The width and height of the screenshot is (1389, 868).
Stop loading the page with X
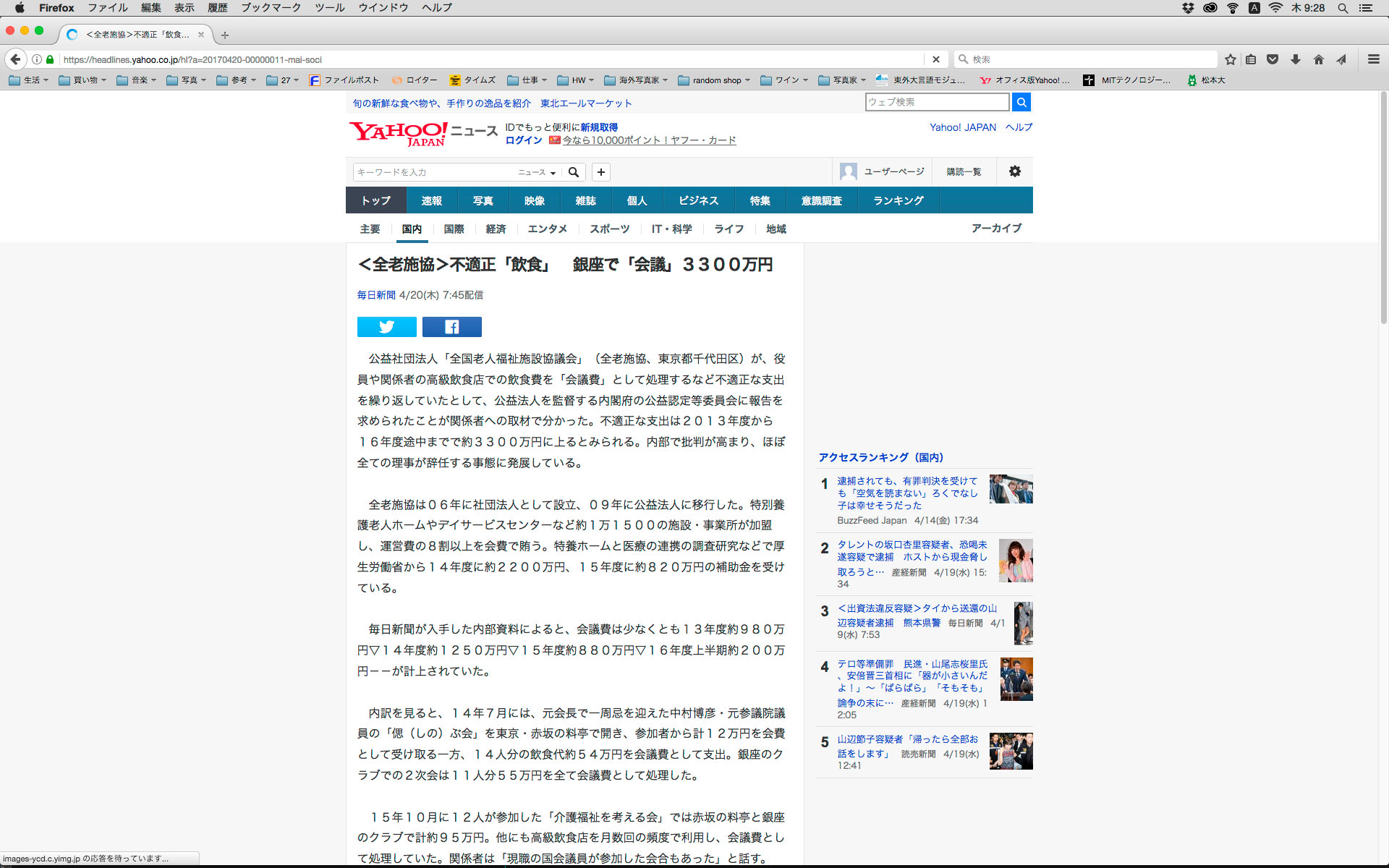click(935, 59)
